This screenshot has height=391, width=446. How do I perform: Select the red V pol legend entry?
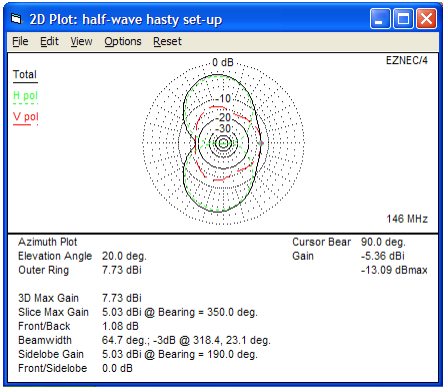(x=26, y=117)
